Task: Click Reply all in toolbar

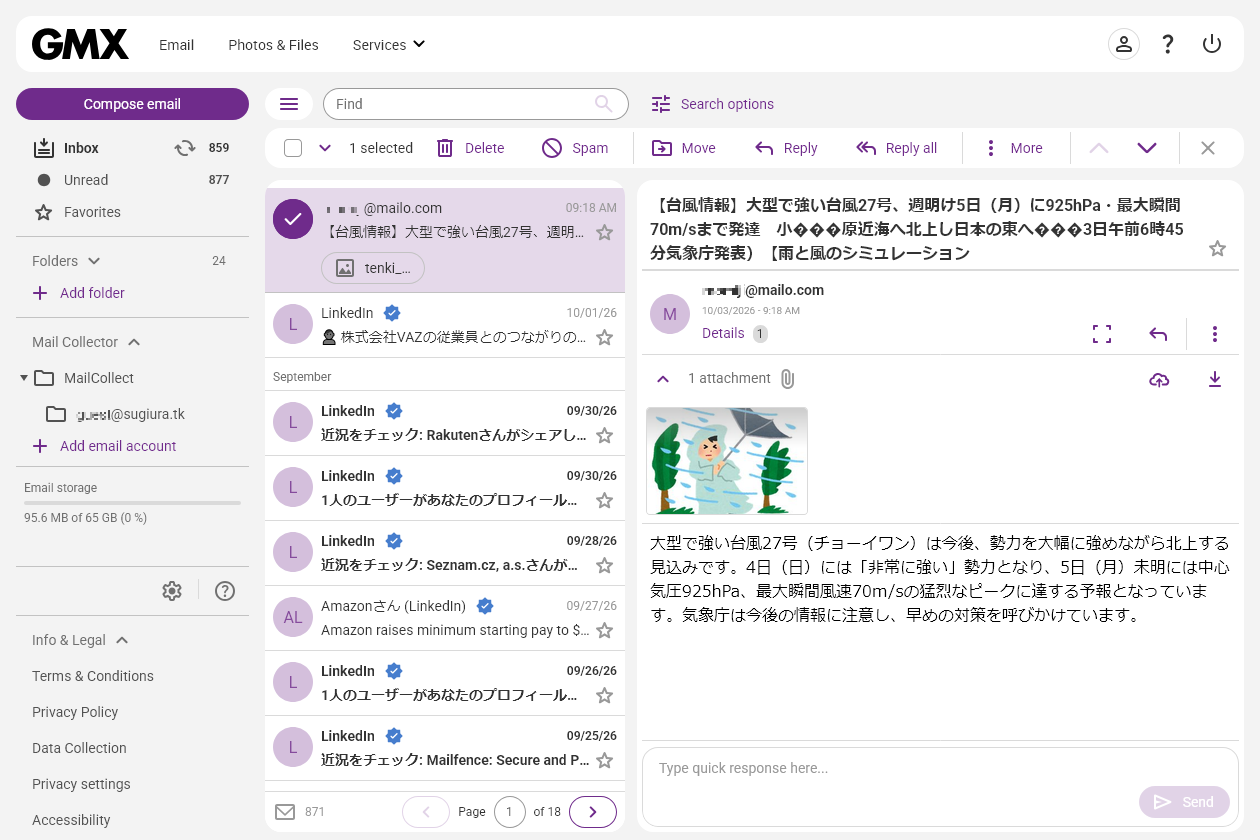Action: coord(897,148)
